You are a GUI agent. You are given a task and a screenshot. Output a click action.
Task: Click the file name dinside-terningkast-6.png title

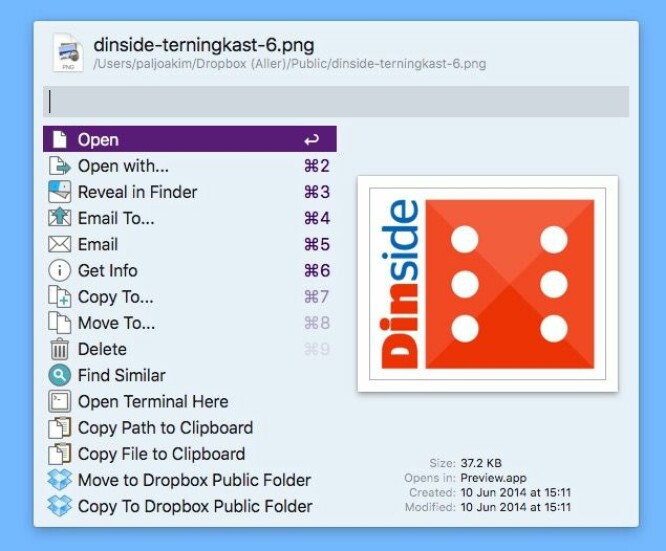[204, 45]
